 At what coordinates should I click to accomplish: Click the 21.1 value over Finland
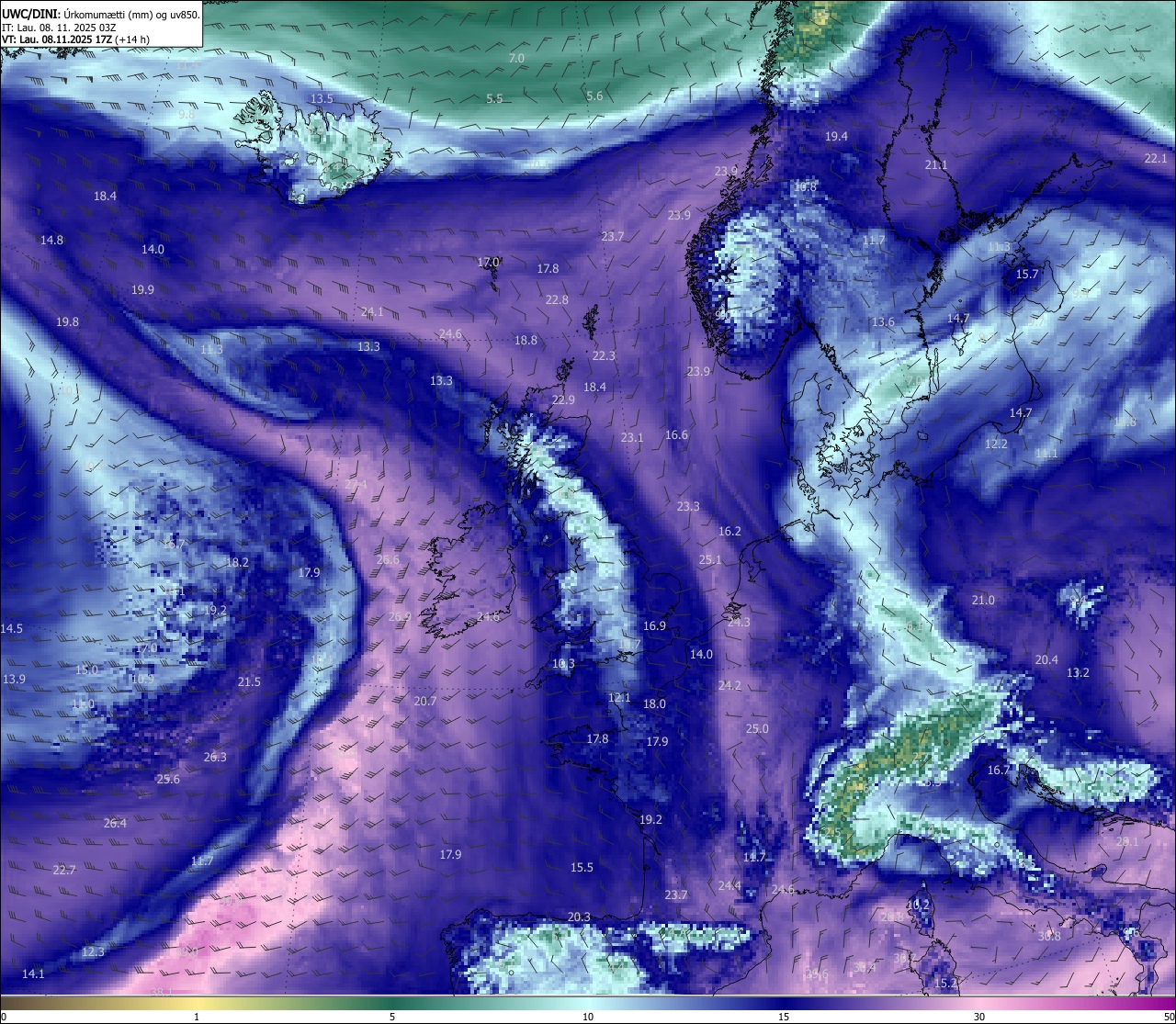pos(935,164)
